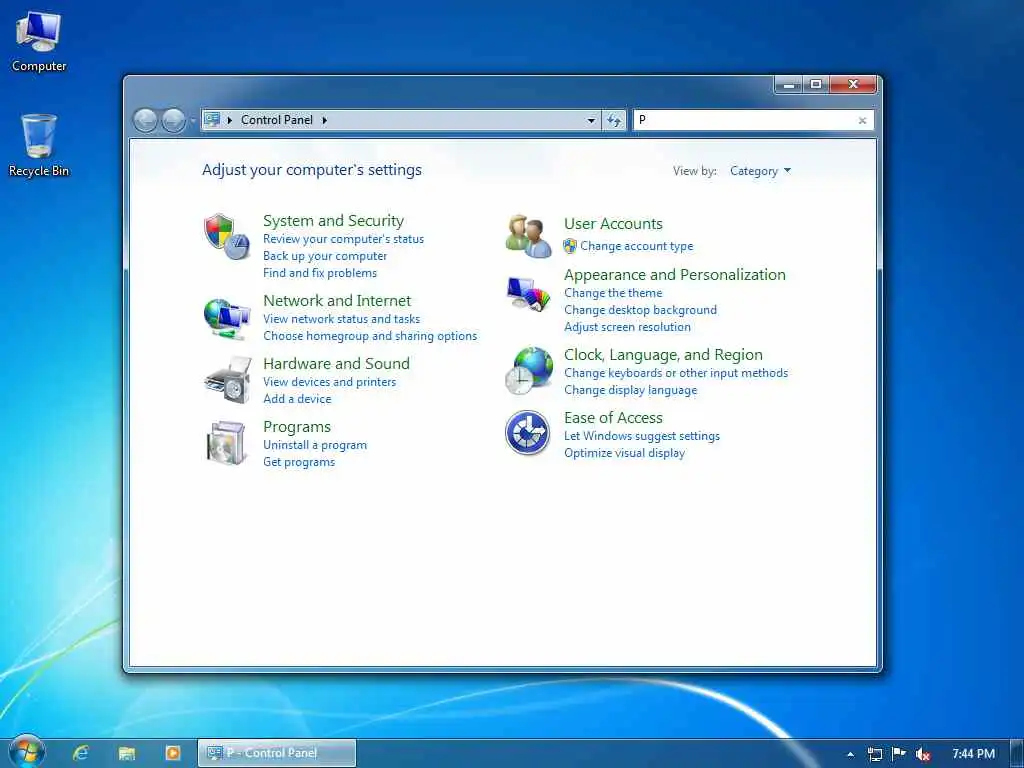1024x768 pixels.
Task: Open the Ease of Access heading link
Action: pyautogui.click(x=613, y=418)
